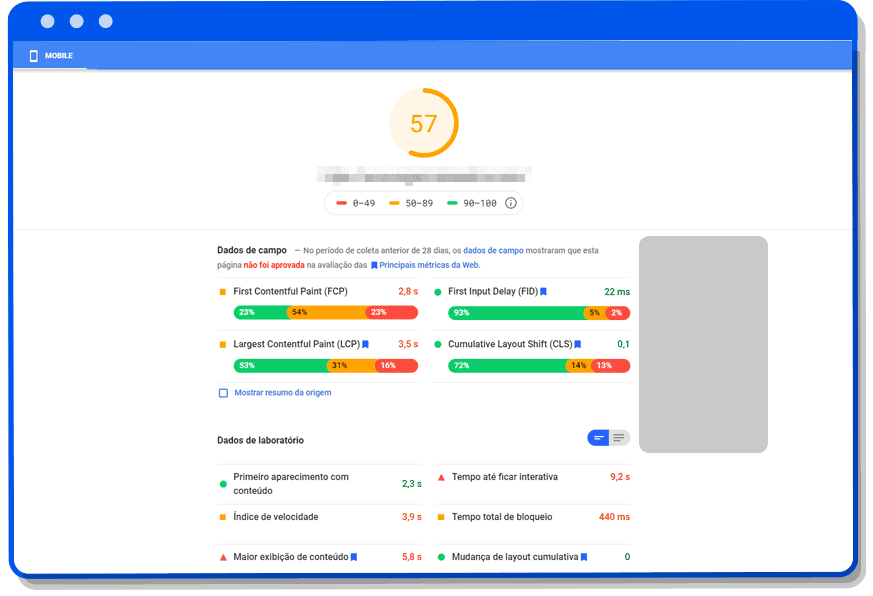Switch to expanded metrics view toggle
This screenshot has width=873, height=596.
tap(619, 438)
